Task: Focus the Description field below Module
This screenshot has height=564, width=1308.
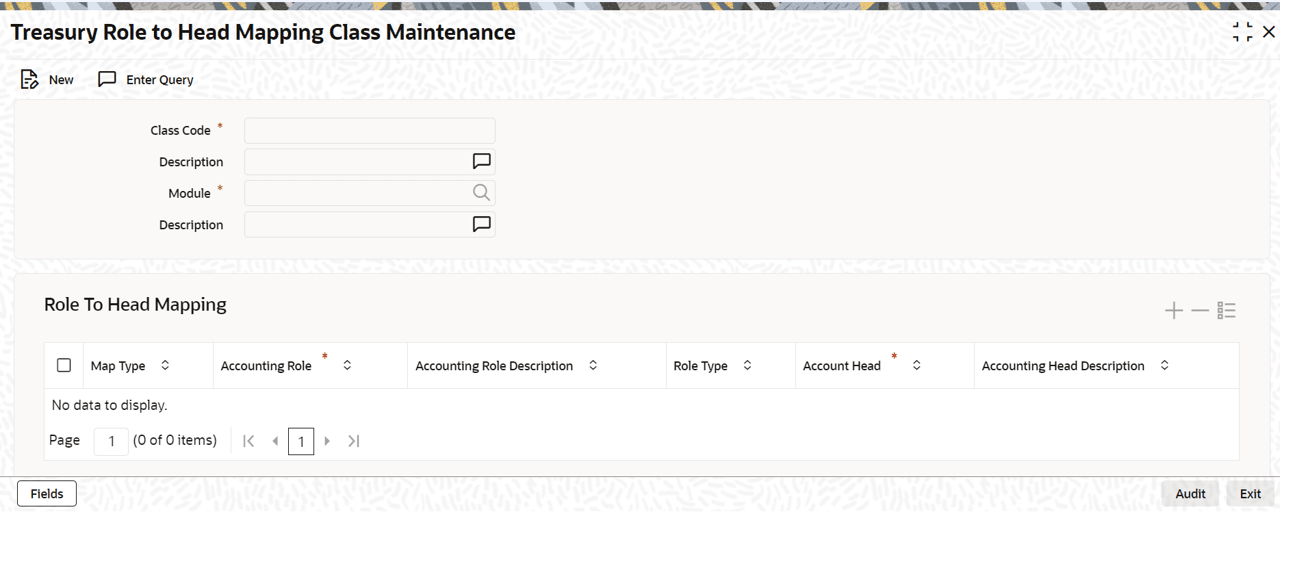Action: click(x=370, y=224)
